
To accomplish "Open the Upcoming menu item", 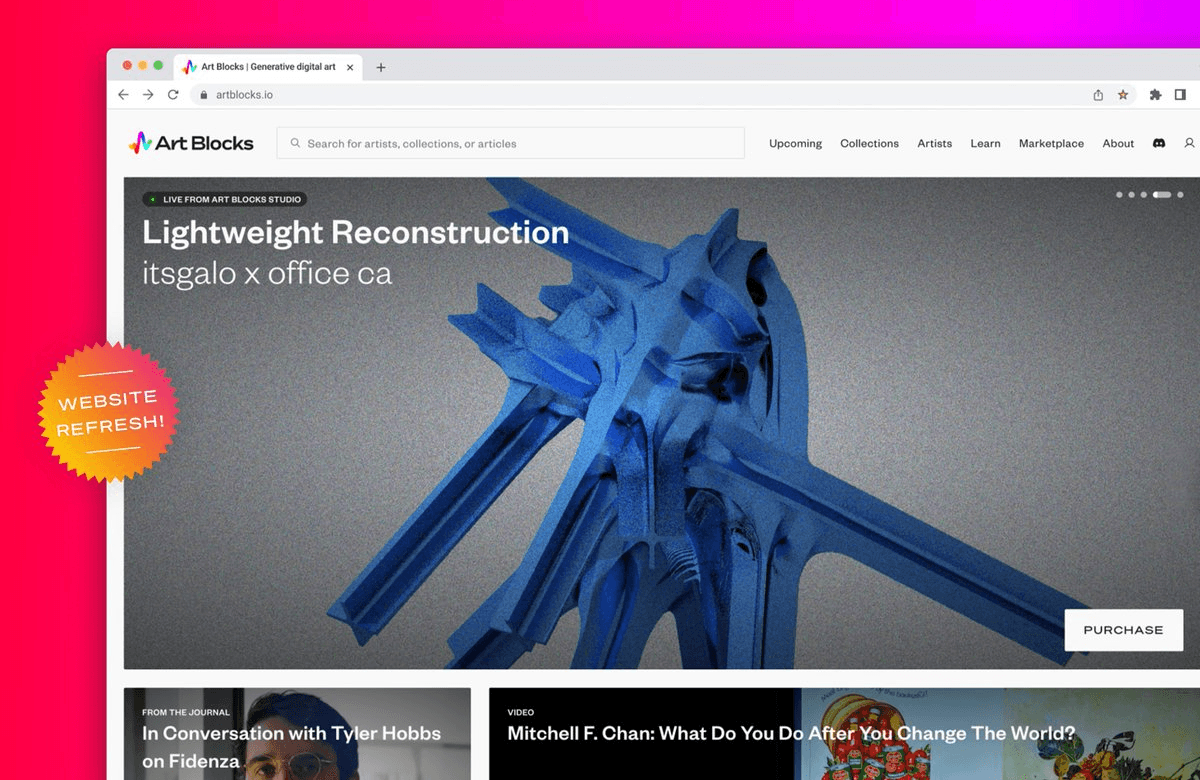I will tap(795, 143).
